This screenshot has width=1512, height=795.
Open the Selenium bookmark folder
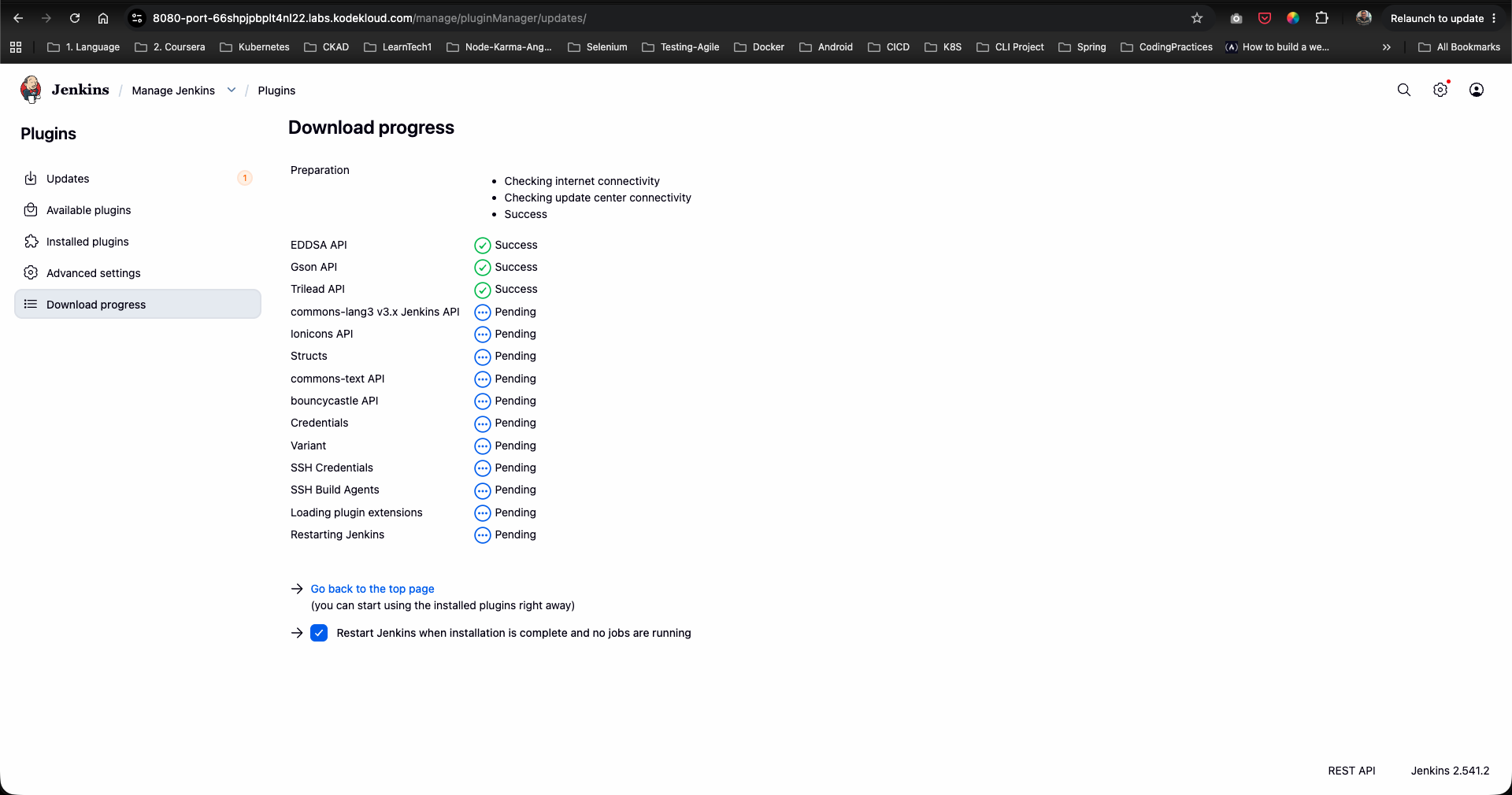click(598, 47)
